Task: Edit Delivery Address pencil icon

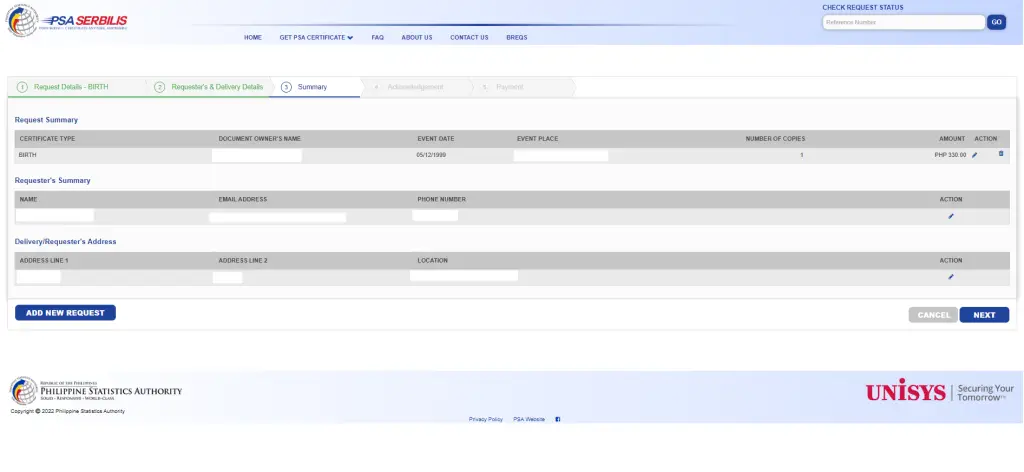Action: (x=951, y=277)
